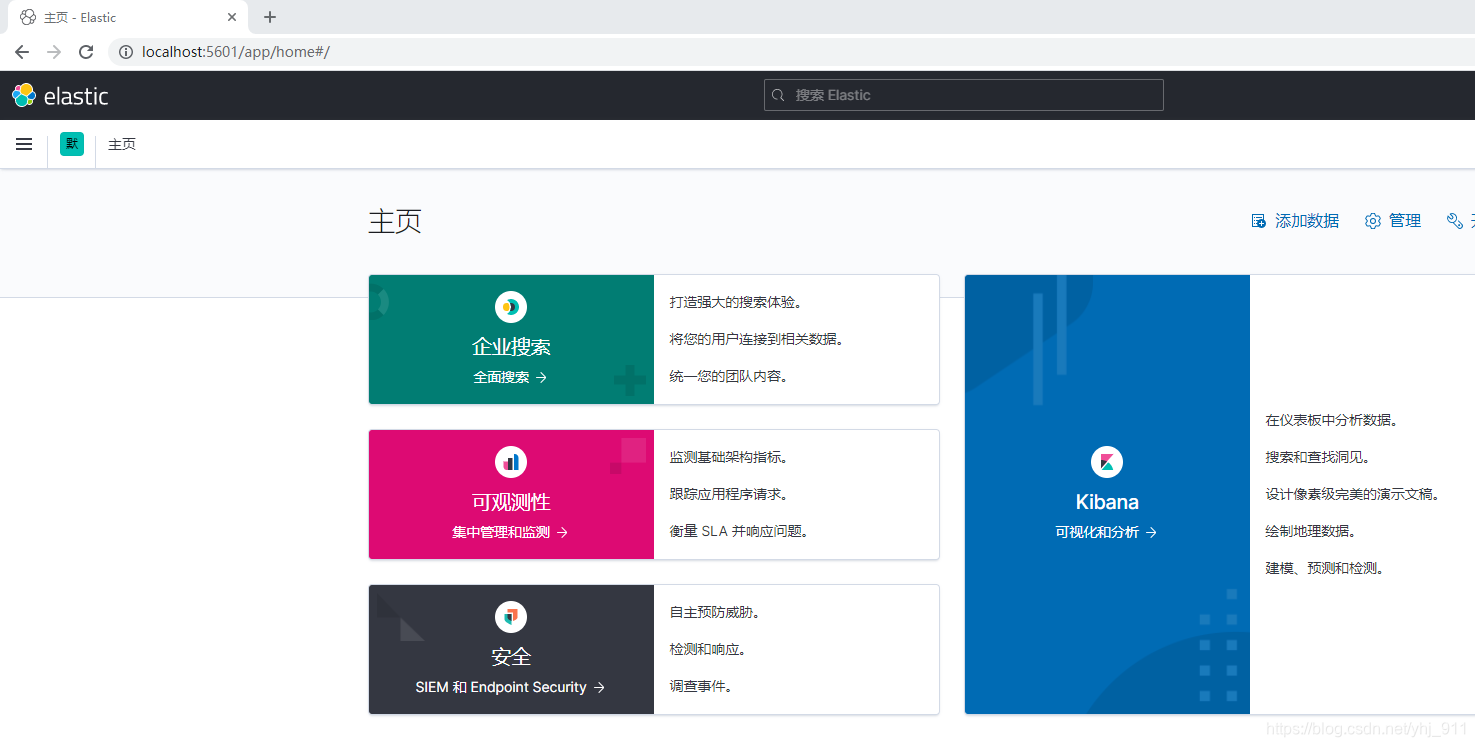This screenshot has height=747, width=1475.
Task: Click the site info icon in address bar
Action: pos(126,52)
